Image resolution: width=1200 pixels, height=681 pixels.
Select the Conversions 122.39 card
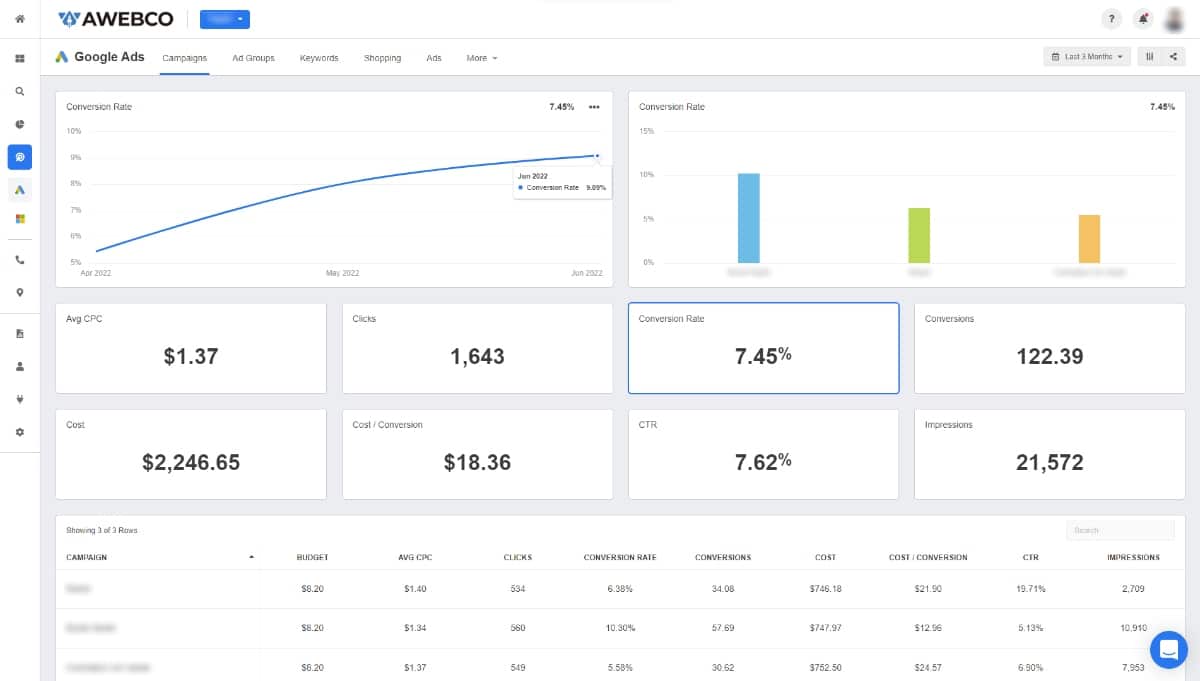click(1050, 349)
